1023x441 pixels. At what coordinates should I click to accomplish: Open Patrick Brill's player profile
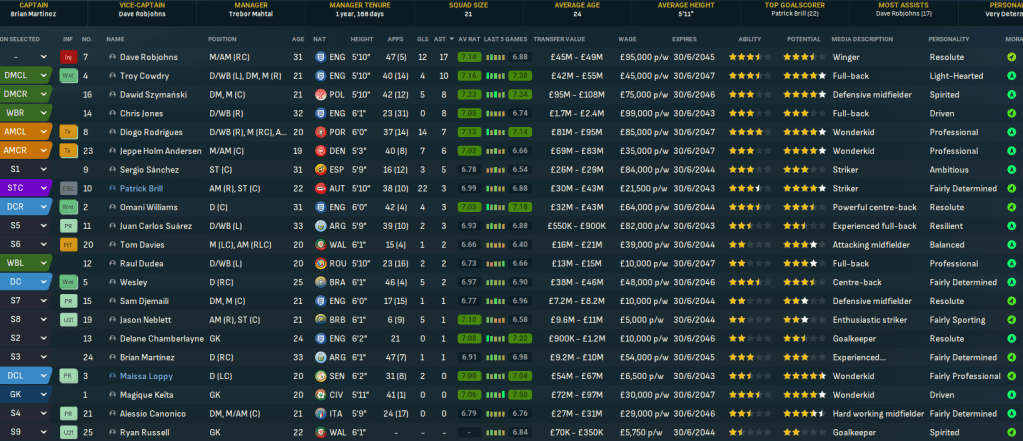point(144,188)
